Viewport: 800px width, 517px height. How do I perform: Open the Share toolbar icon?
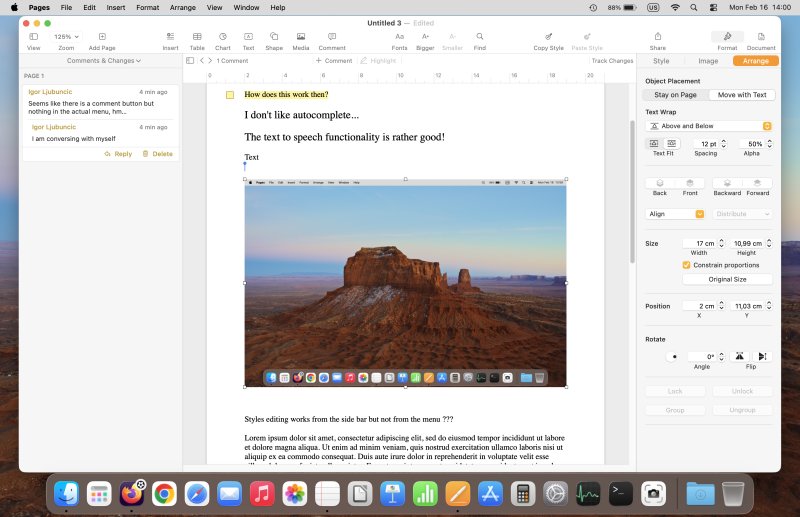(657, 37)
